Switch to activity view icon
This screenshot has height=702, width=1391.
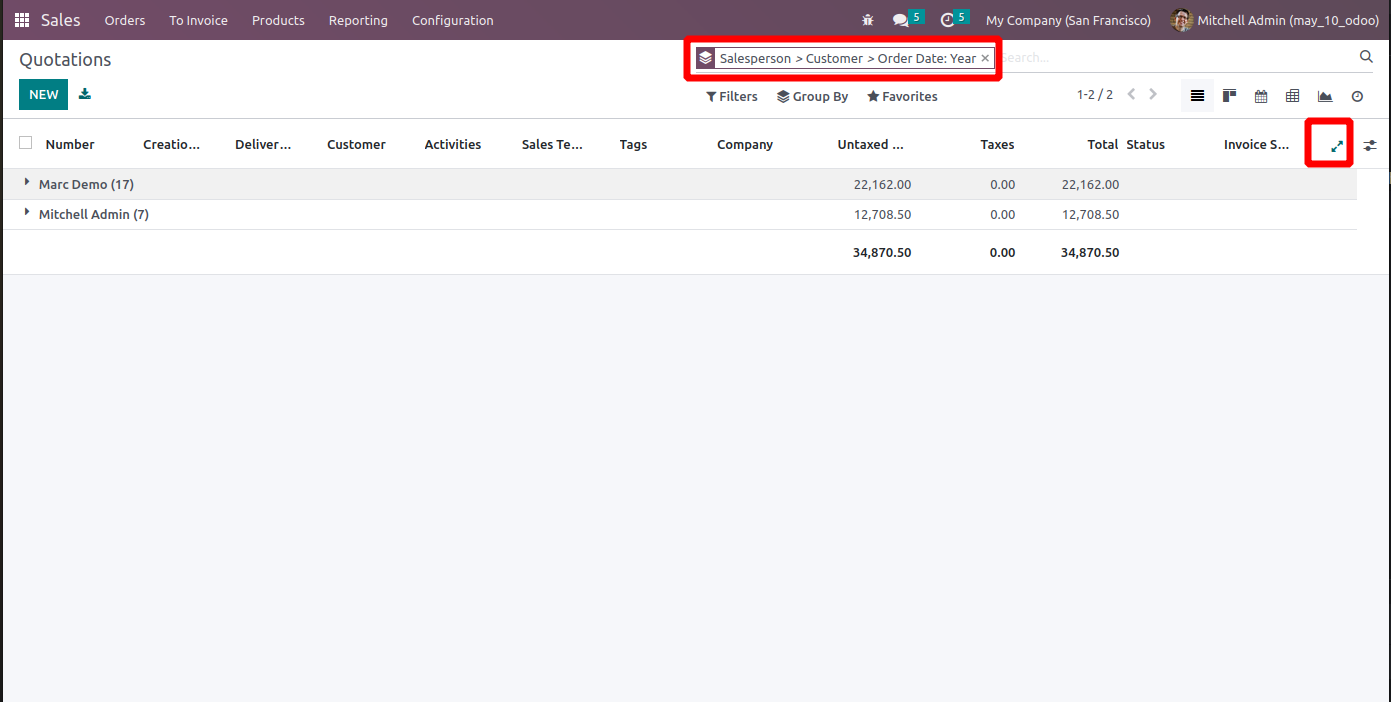[1357, 96]
